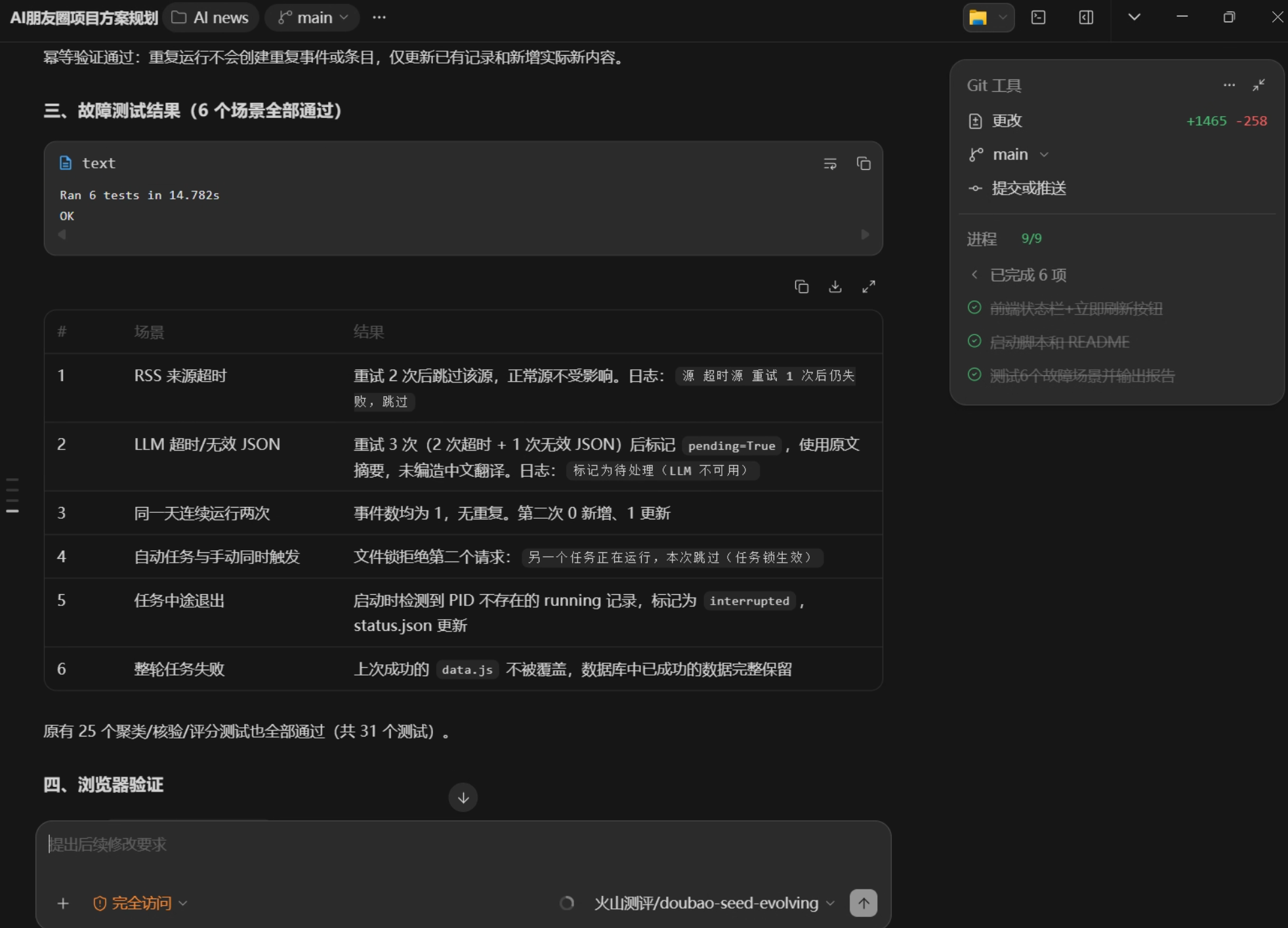Viewport: 1288px width, 928px height.
Task: Click the AI朋友圈项目方案规划 title
Action: coord(84,18)
